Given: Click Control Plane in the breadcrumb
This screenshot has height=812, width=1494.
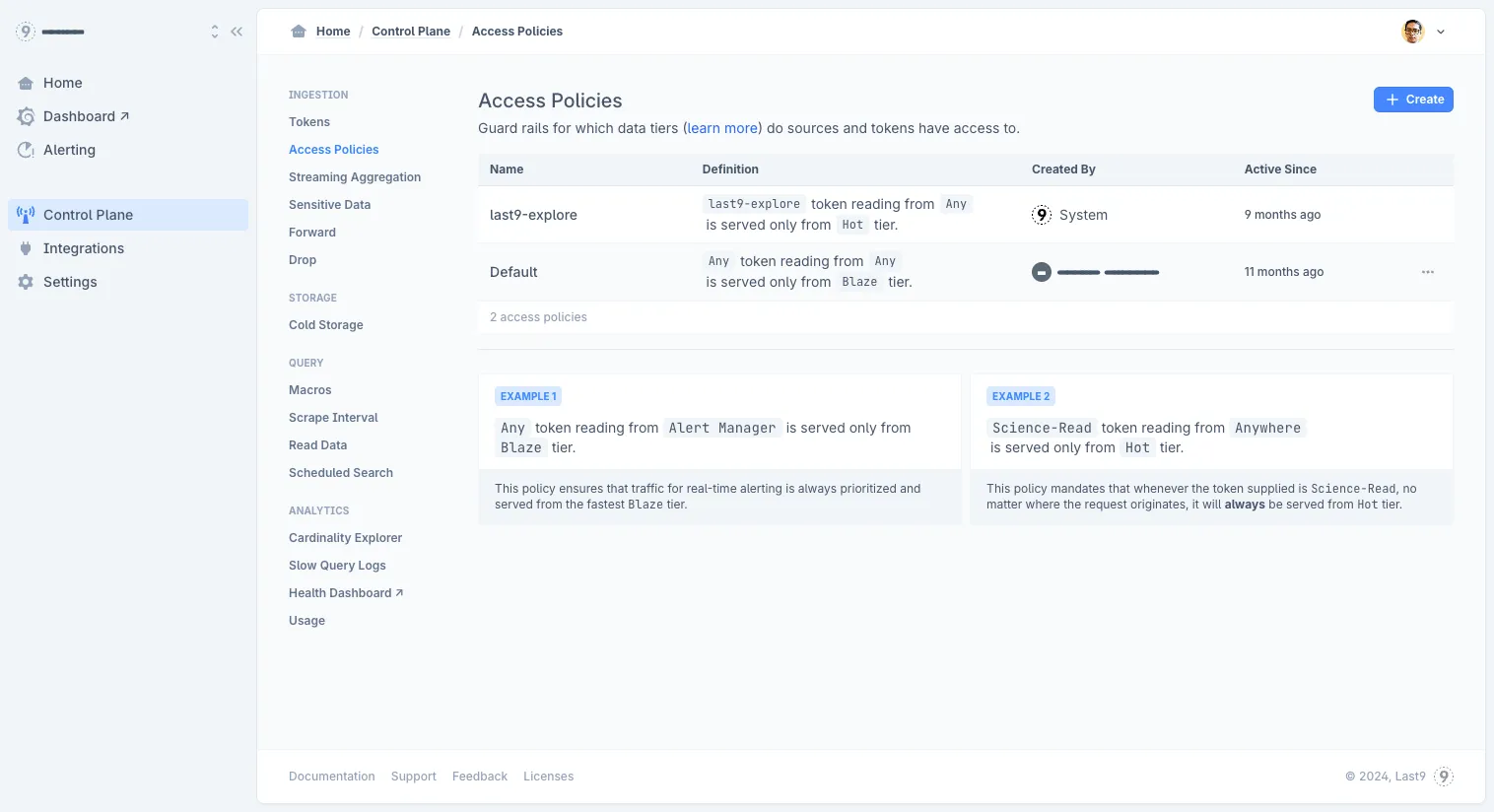Looking at the screenshot, I should coord(411,32).
